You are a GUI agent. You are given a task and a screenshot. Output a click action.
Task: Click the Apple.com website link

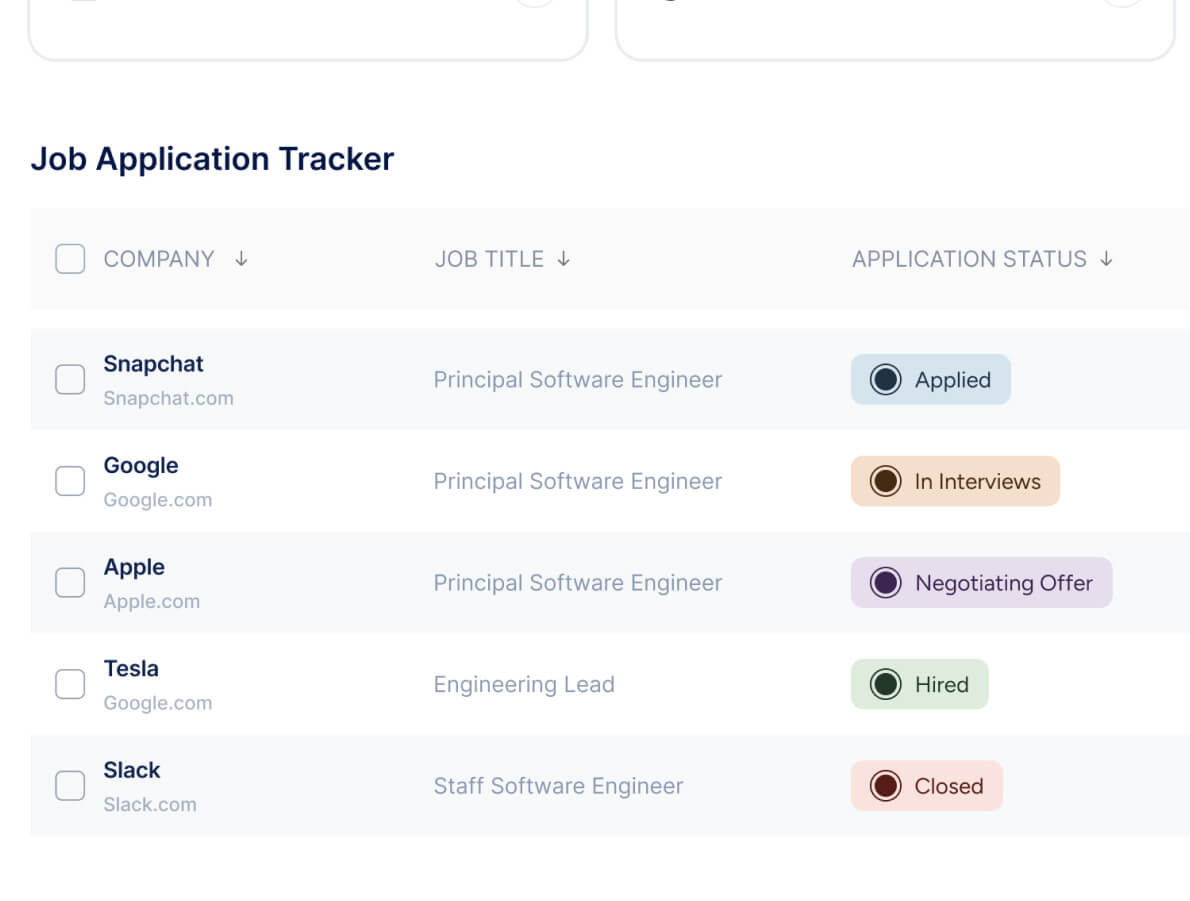coord(152,601)
